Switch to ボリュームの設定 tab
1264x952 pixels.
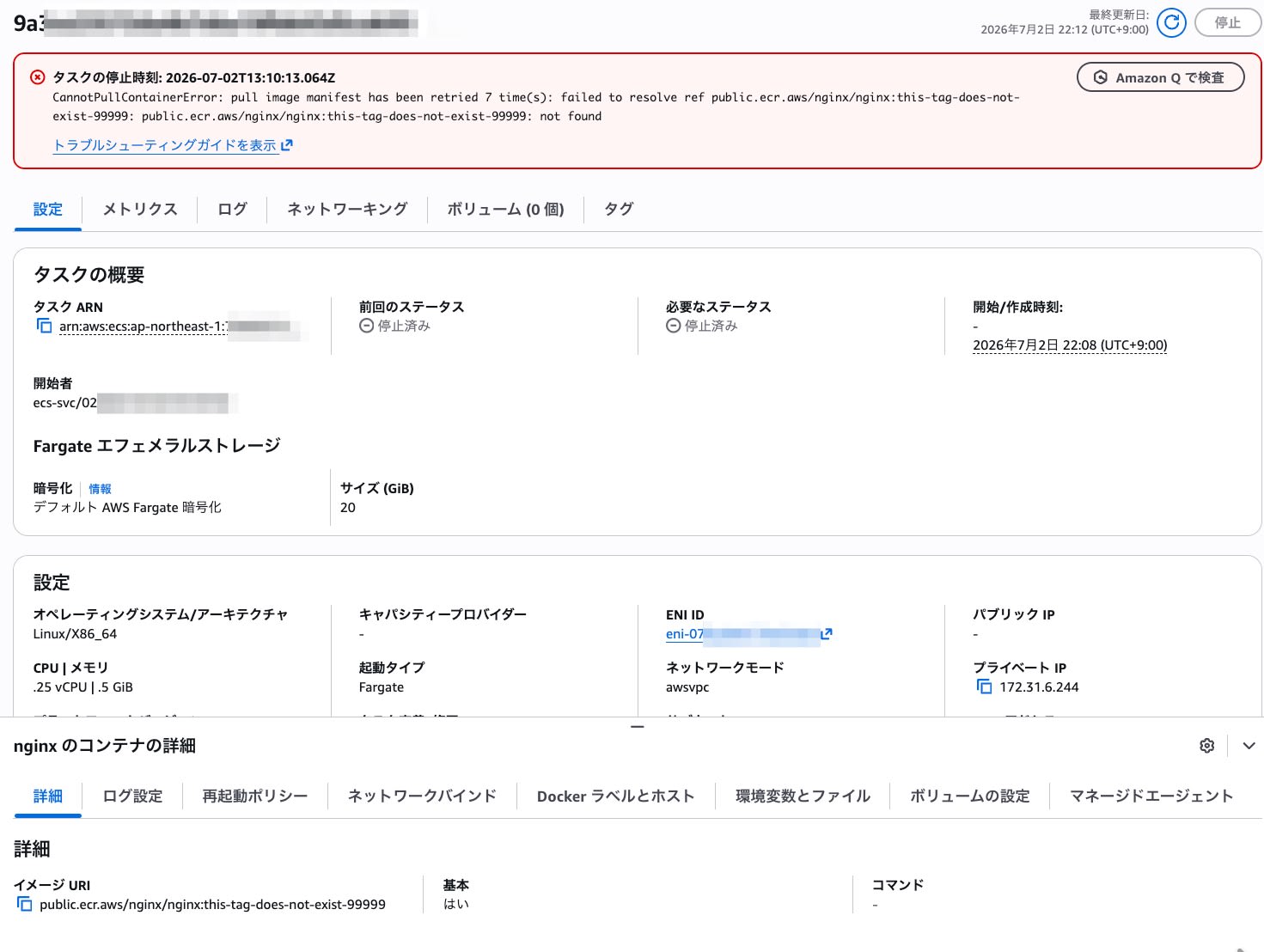click(969, 796)
